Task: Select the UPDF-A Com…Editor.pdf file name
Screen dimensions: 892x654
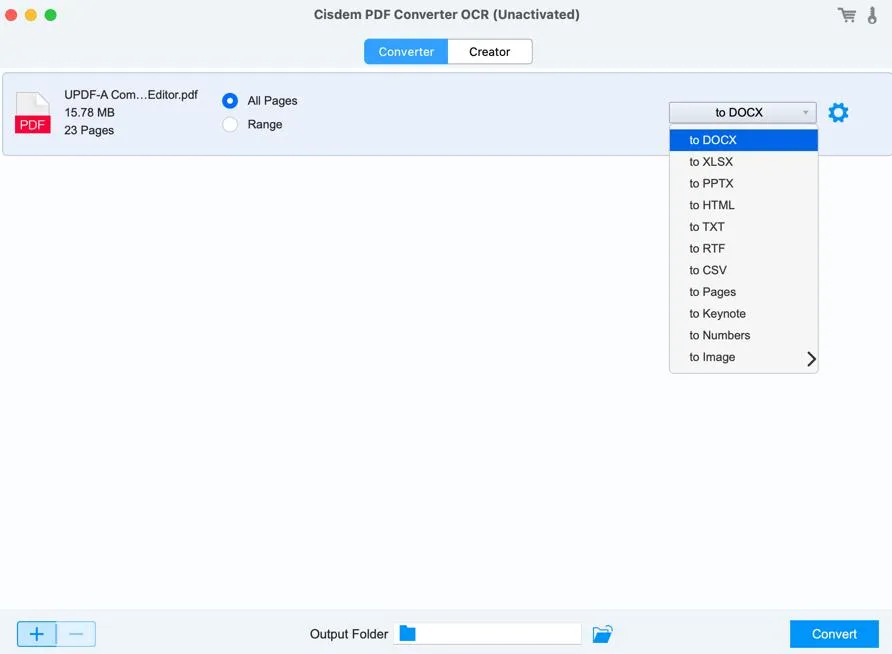Action: click(x=131, y=94)
